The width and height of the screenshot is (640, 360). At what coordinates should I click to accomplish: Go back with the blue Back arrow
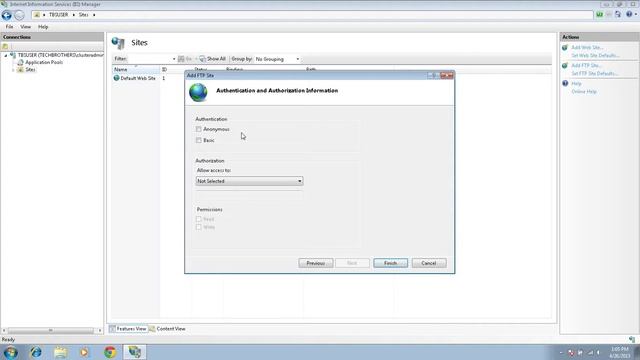[7, 15]
